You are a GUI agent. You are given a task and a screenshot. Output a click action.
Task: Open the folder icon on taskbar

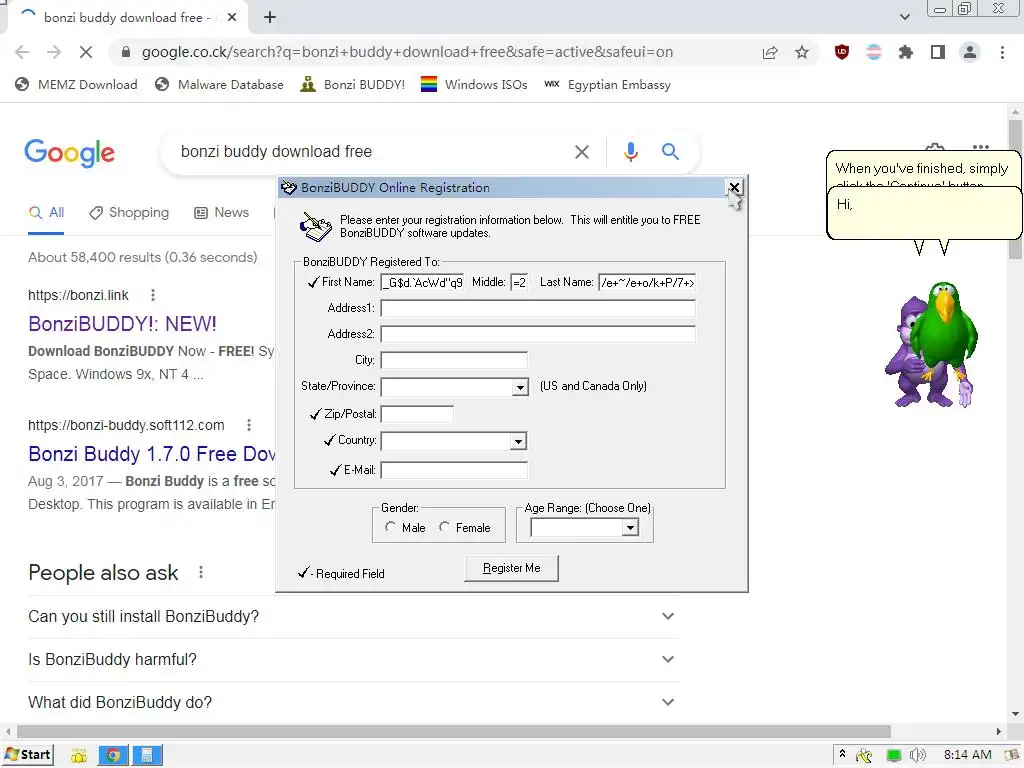pyautogui.click(x=79, y=756)
